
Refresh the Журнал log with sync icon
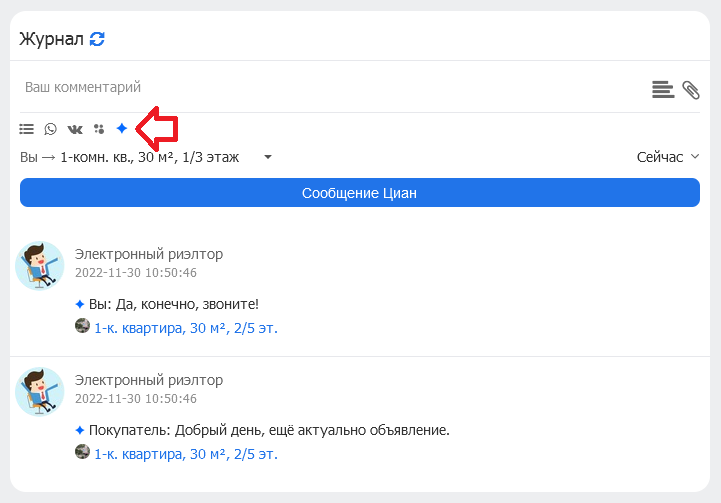[x=97, y=39]
